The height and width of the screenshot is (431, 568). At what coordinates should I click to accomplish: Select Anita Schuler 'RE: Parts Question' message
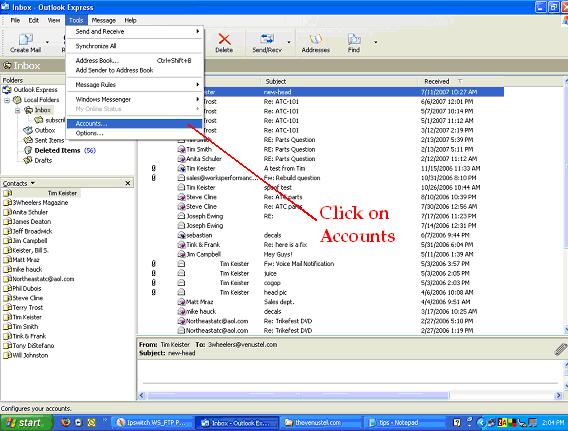(x=321, y=159)
